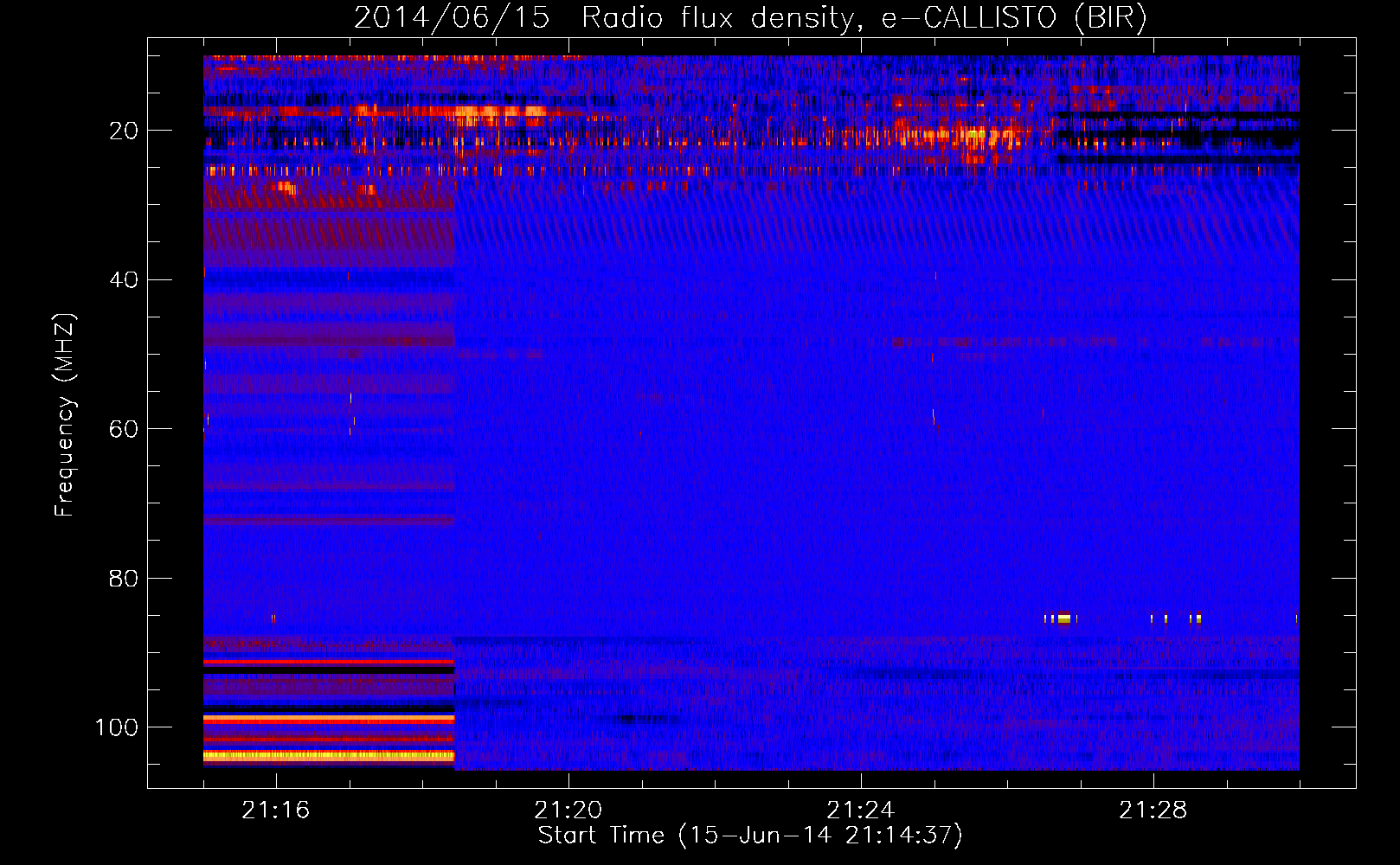Click the 'Frequency (MHZ)' y-axis label

coord(64,414)
